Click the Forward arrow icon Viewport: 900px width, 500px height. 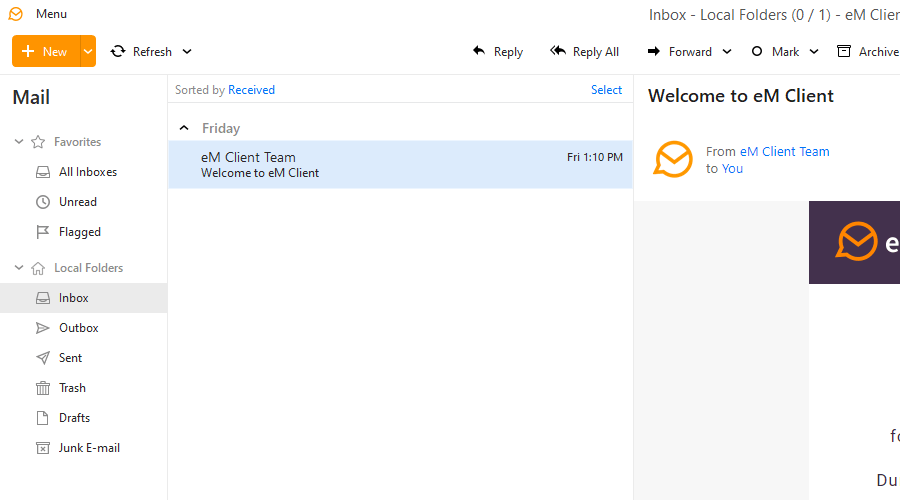click(654, 52)
